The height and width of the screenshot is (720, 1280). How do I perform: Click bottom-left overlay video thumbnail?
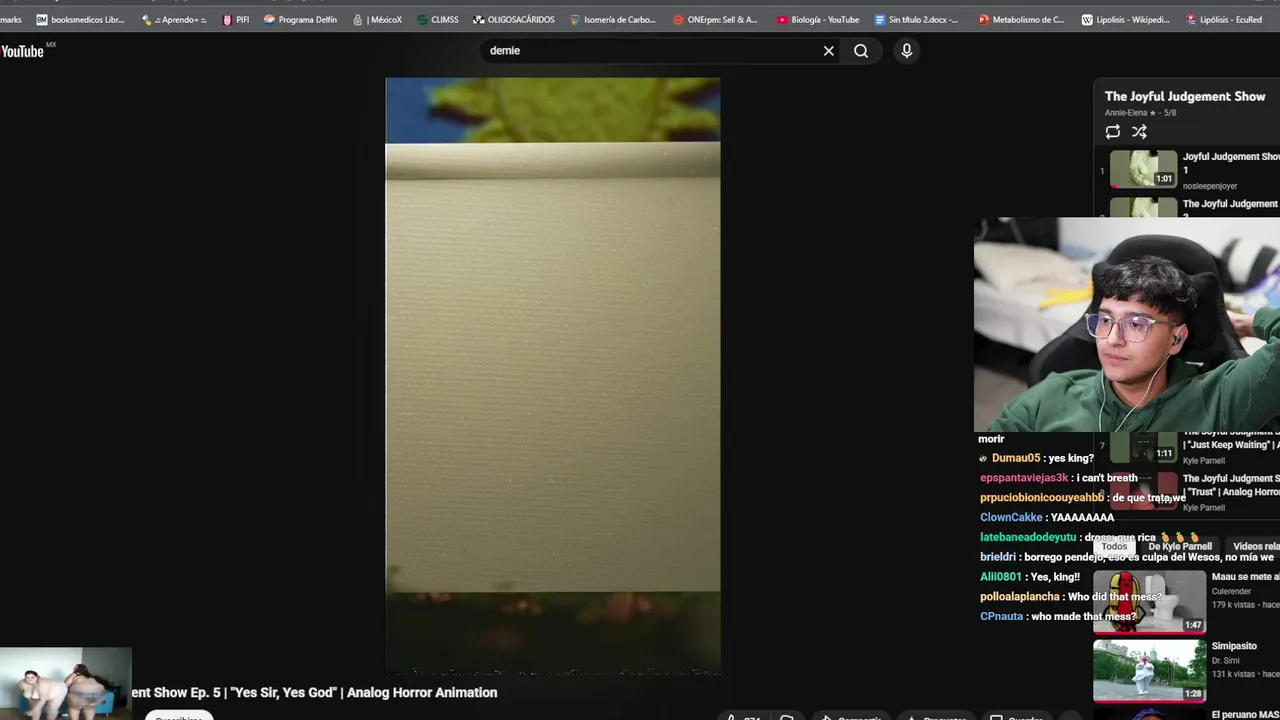coord(66,683)
